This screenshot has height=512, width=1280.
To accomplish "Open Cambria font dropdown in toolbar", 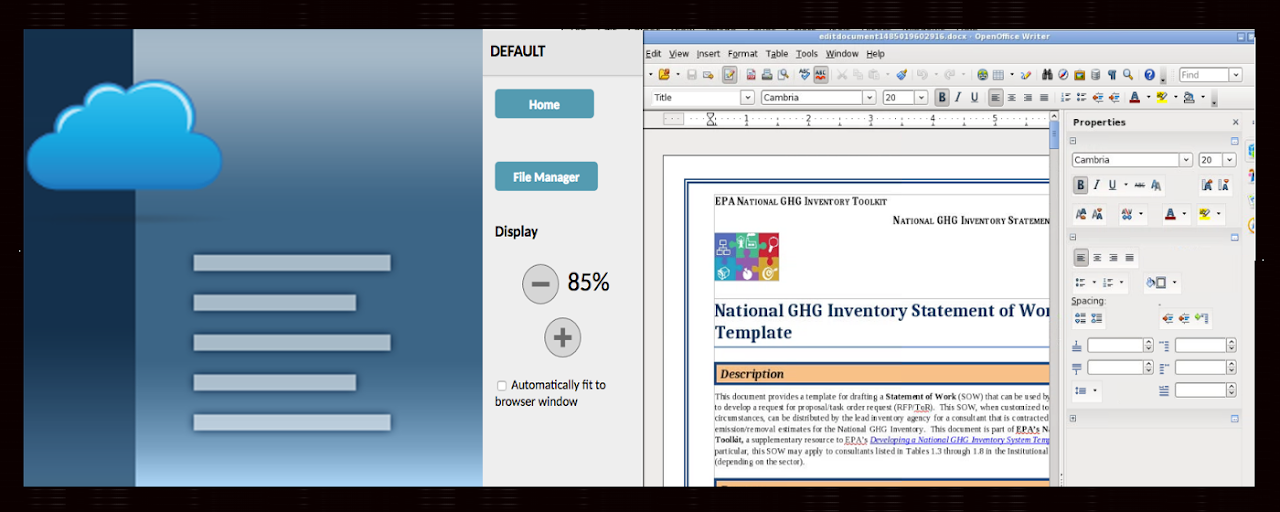I will click(869, 97).
